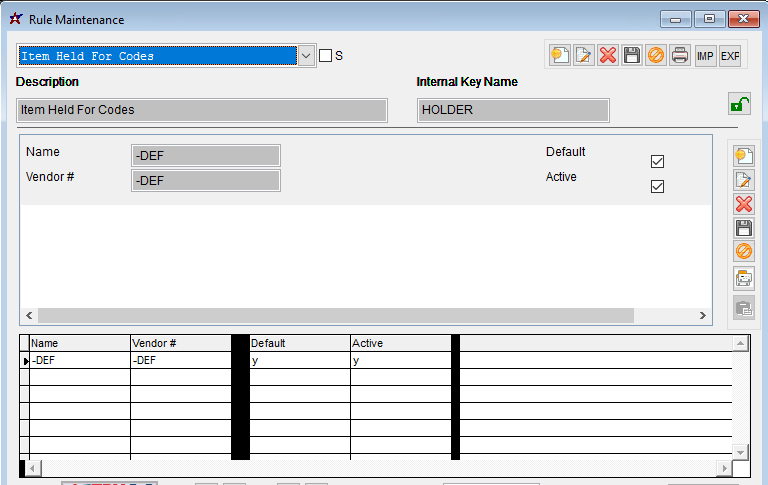The width and height of the screenshot is (768, 485).
Task: Expand the Item Held For Codes dropdown
Action: [x=307, y=56]
